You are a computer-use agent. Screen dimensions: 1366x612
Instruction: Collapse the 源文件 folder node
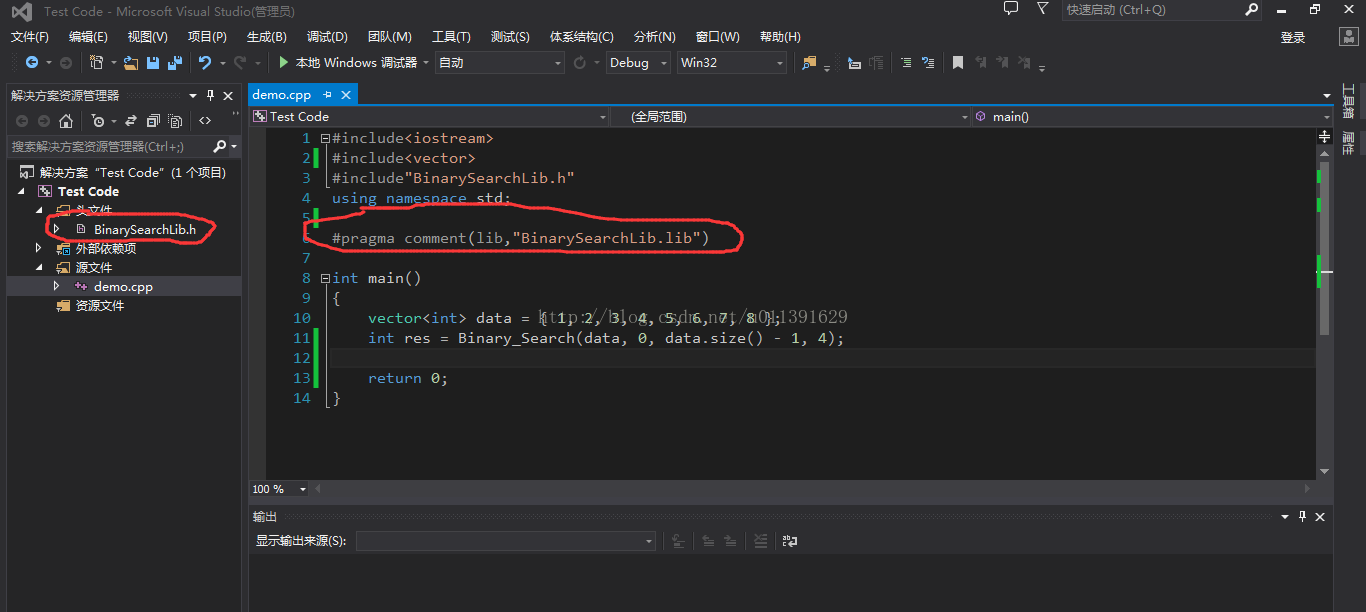click(x=40, y=267)
